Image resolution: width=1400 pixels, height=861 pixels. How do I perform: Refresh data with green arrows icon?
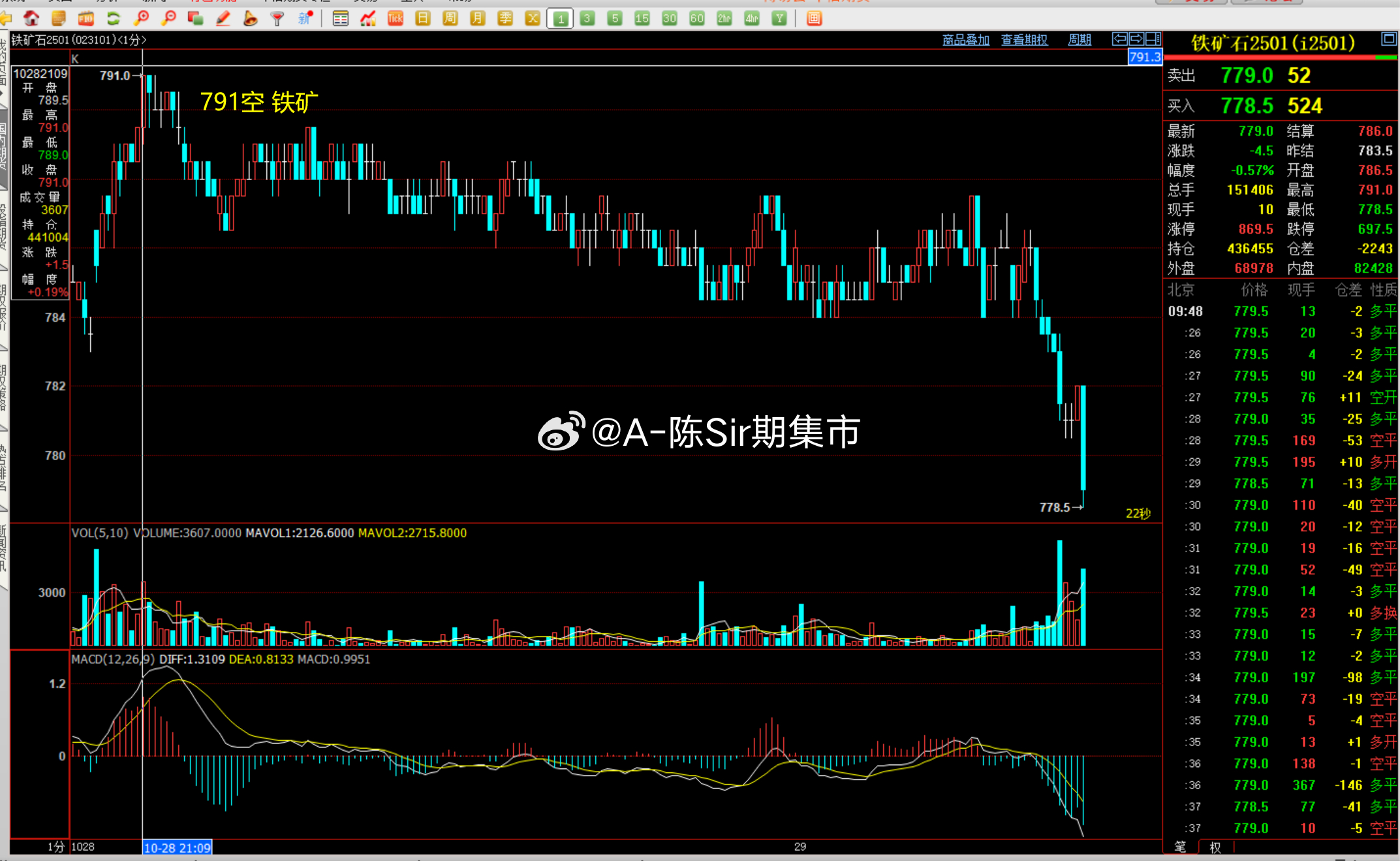click(x=114, y=19)
